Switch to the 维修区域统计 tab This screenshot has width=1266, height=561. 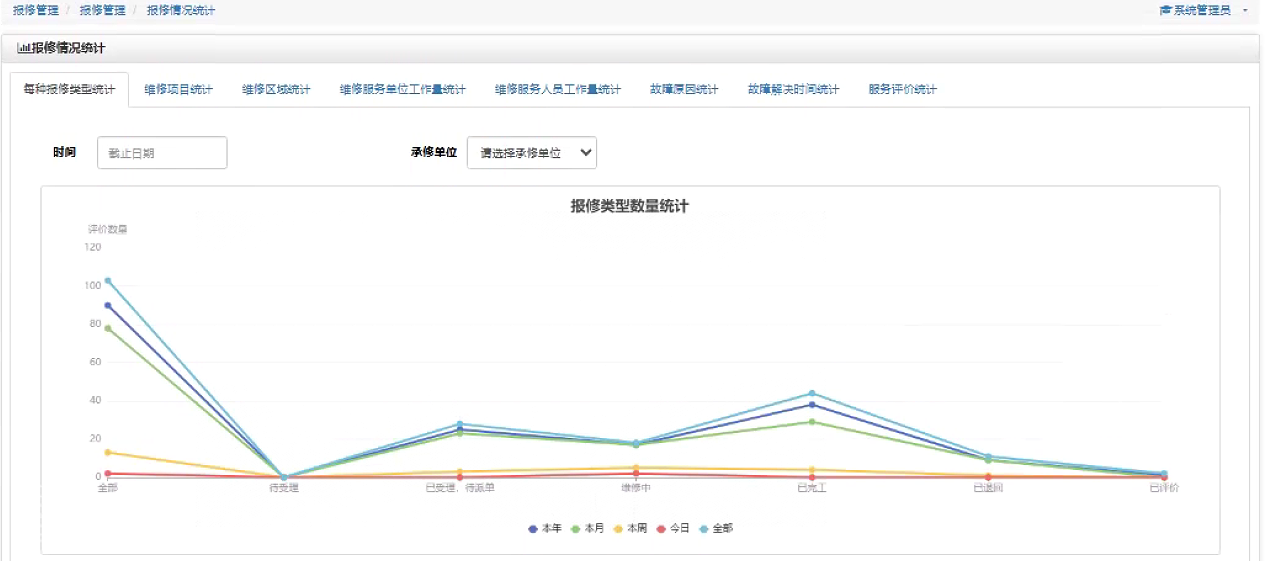point(276,89)
